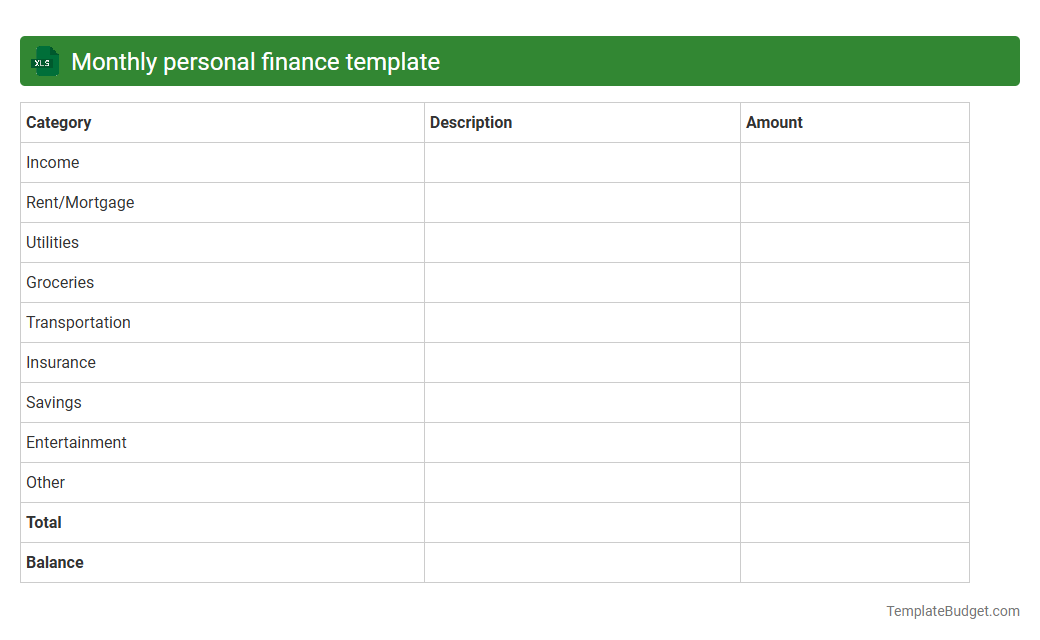Click the Savings row label
This screenshot has height=640, width=1040.
[53, 402]
